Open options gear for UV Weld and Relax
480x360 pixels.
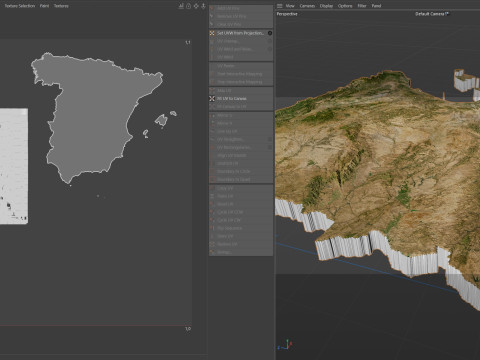(x=270, y=49)
